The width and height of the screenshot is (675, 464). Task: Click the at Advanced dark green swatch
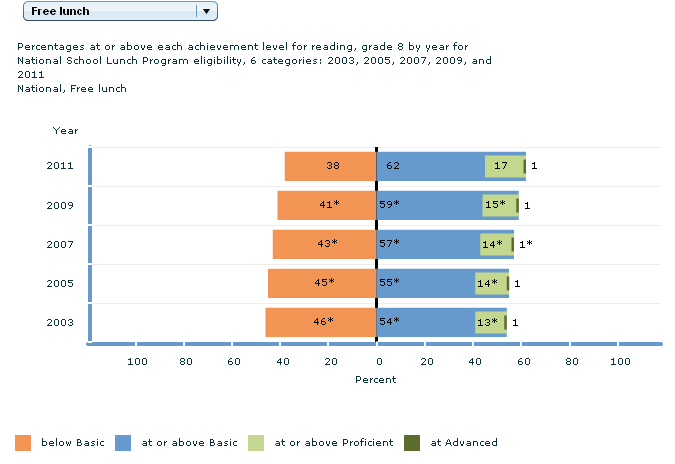[x=411, y=442]
